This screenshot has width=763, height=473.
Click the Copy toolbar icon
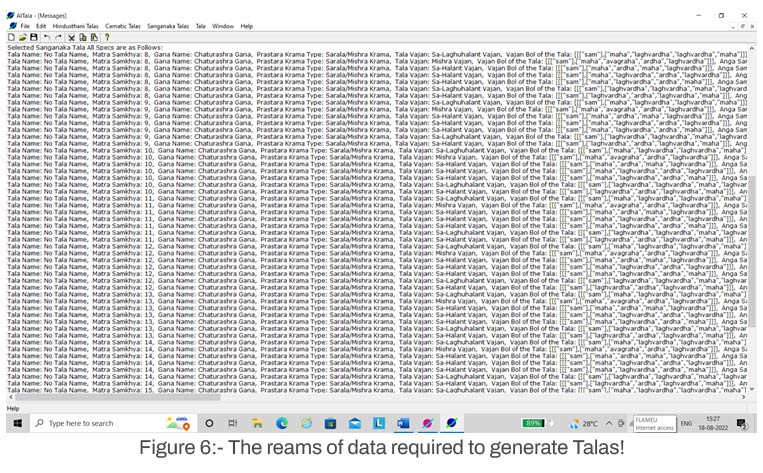(x=83, y=37)
